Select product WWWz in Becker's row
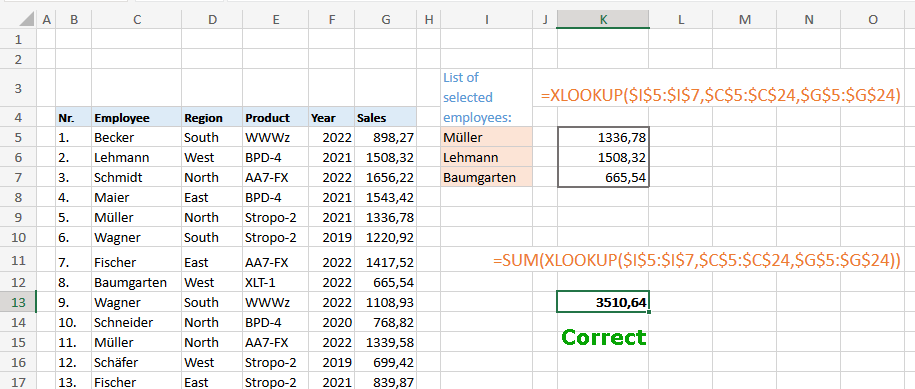Screen dimensions: 915x389 click(275, 138)
